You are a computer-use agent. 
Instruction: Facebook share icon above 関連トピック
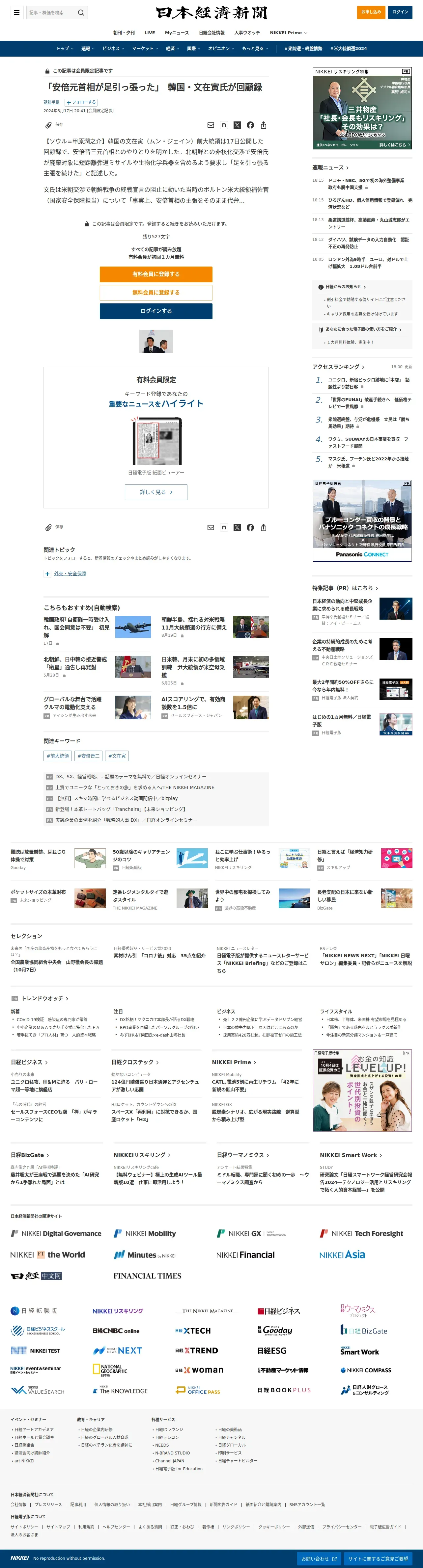click(x=250, y=528)
